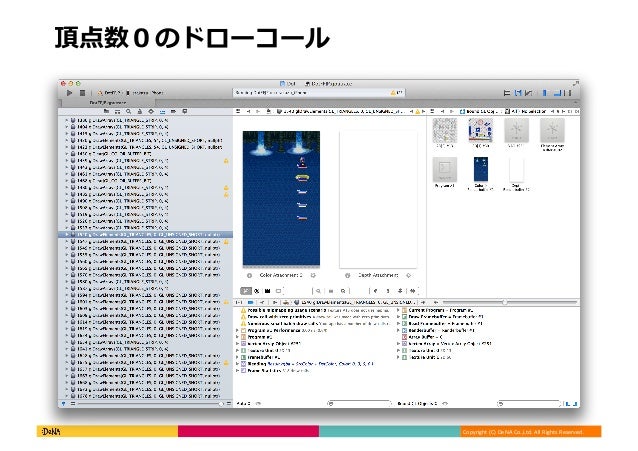Click the Color Attachment 0 framebuffer preview

pyautogui.click(x=281, y=198)
